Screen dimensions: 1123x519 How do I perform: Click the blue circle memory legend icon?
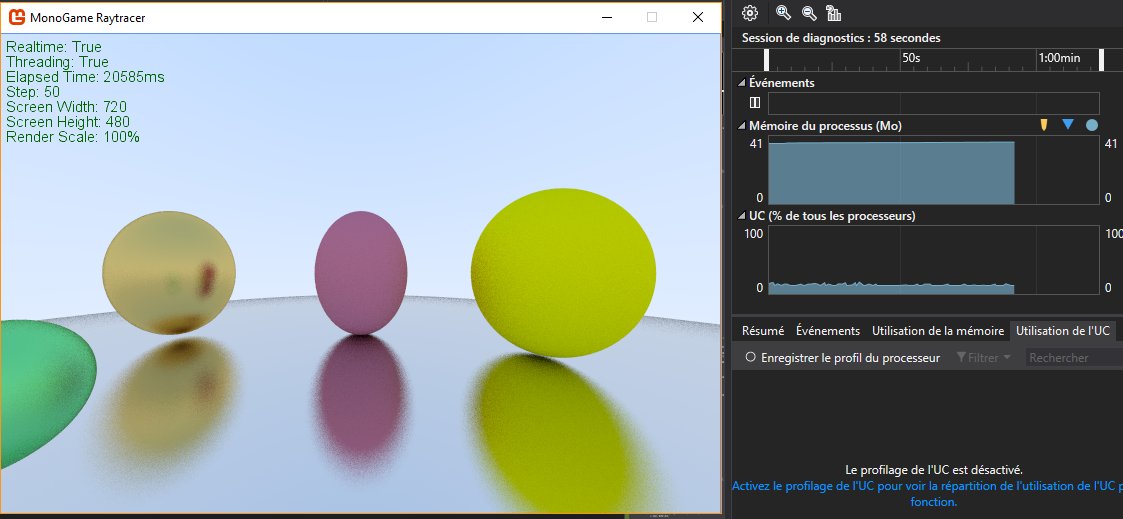click(1091, 125)
